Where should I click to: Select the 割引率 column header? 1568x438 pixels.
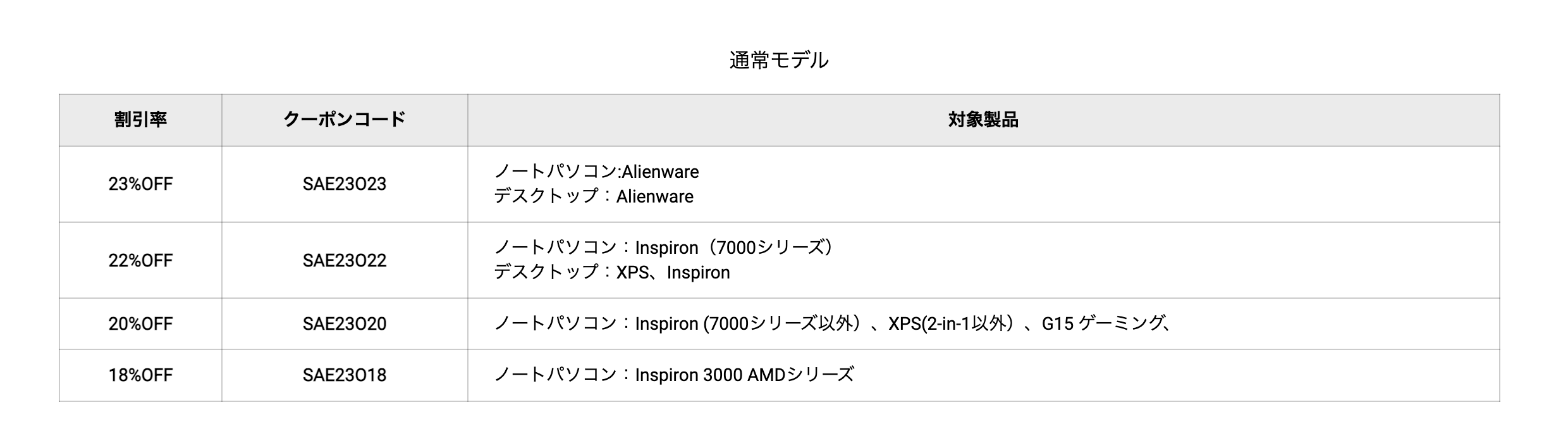click(140, 120)
